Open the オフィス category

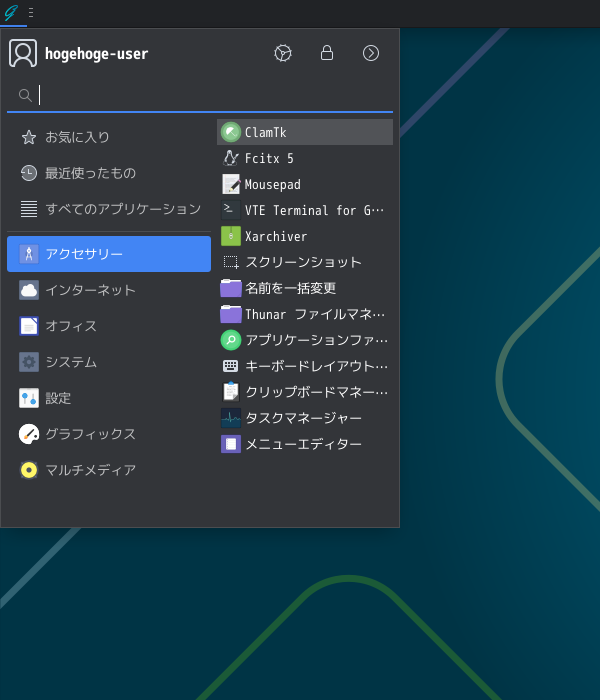click(109, 326)
